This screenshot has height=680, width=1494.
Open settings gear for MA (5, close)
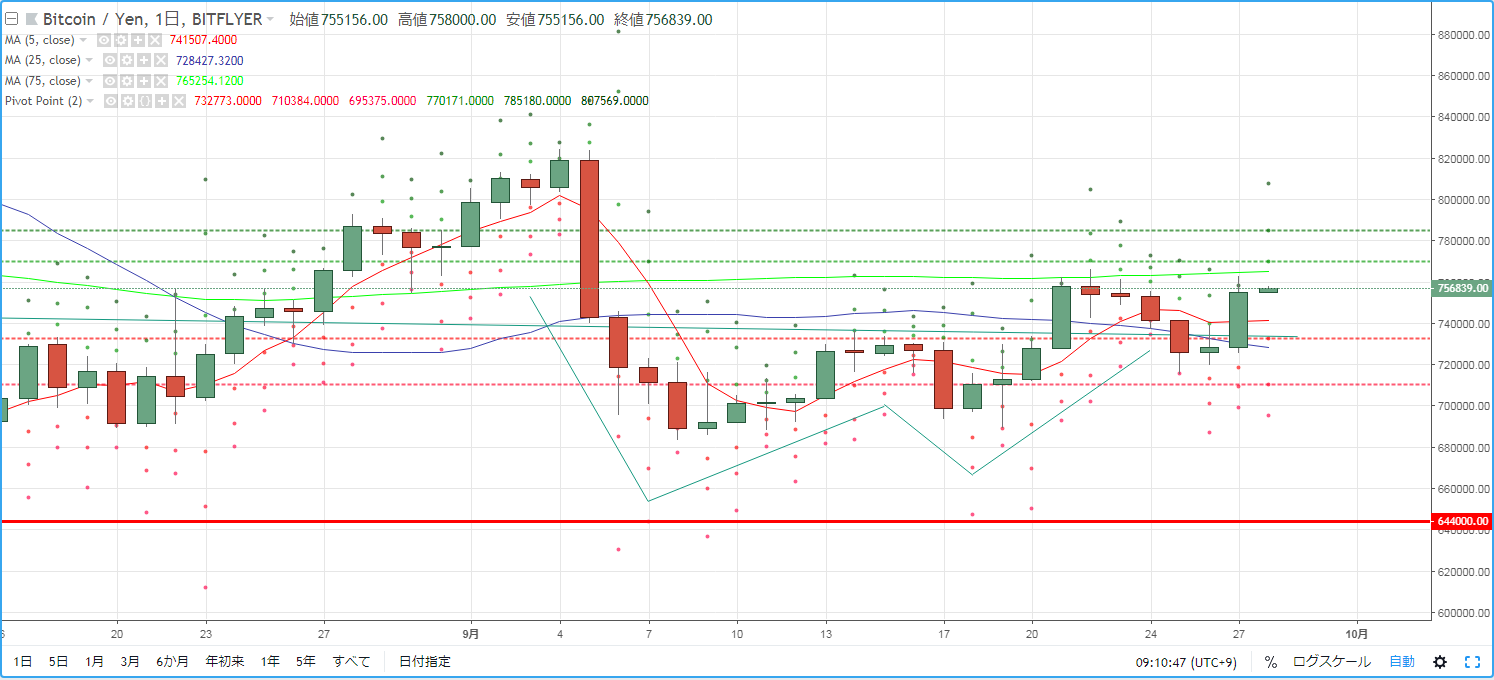[x=121, y=40]
